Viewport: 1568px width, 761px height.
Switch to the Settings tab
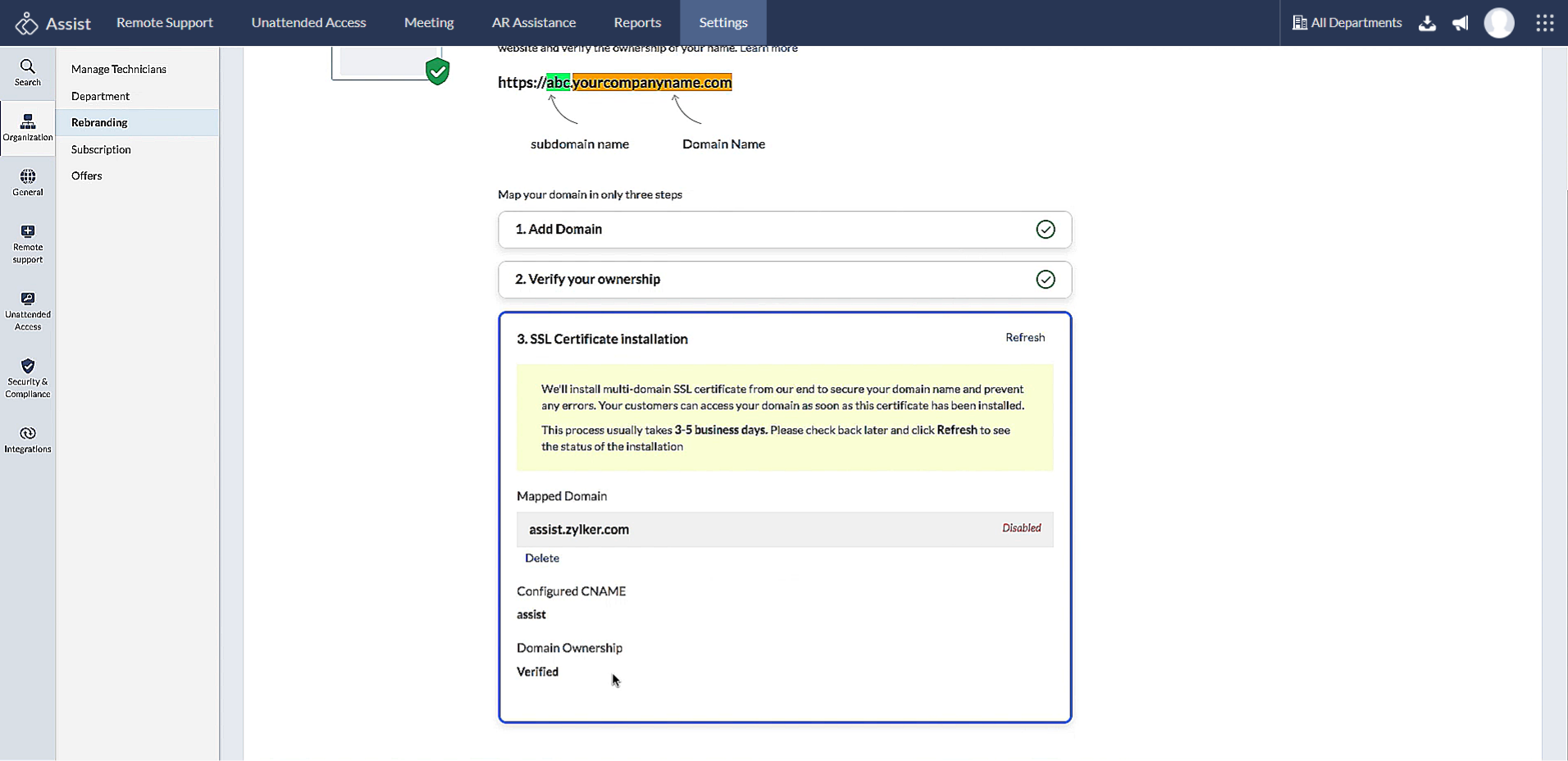pyautogui.click(x=722, y=22)
